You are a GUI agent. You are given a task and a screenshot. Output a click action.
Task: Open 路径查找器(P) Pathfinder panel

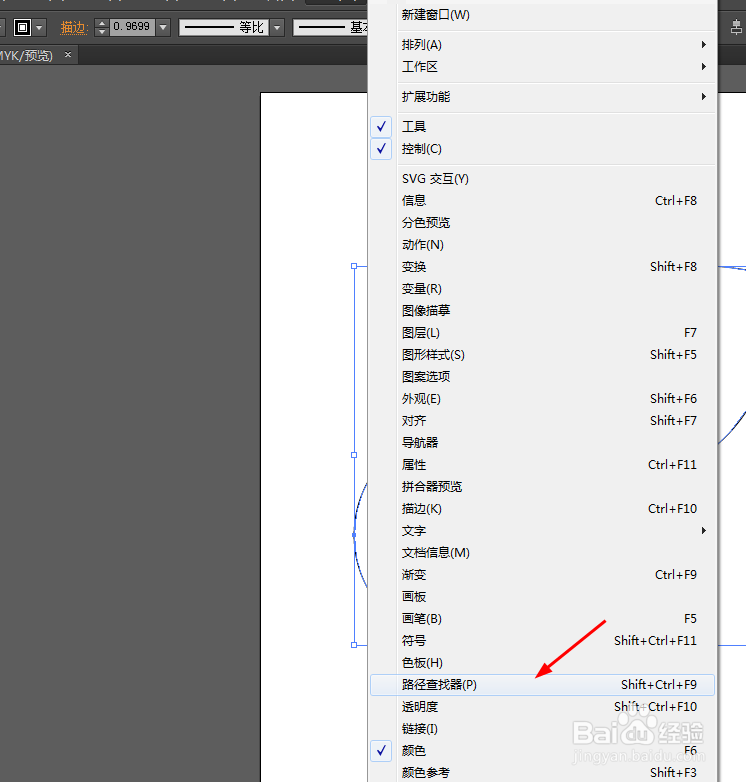543,685
